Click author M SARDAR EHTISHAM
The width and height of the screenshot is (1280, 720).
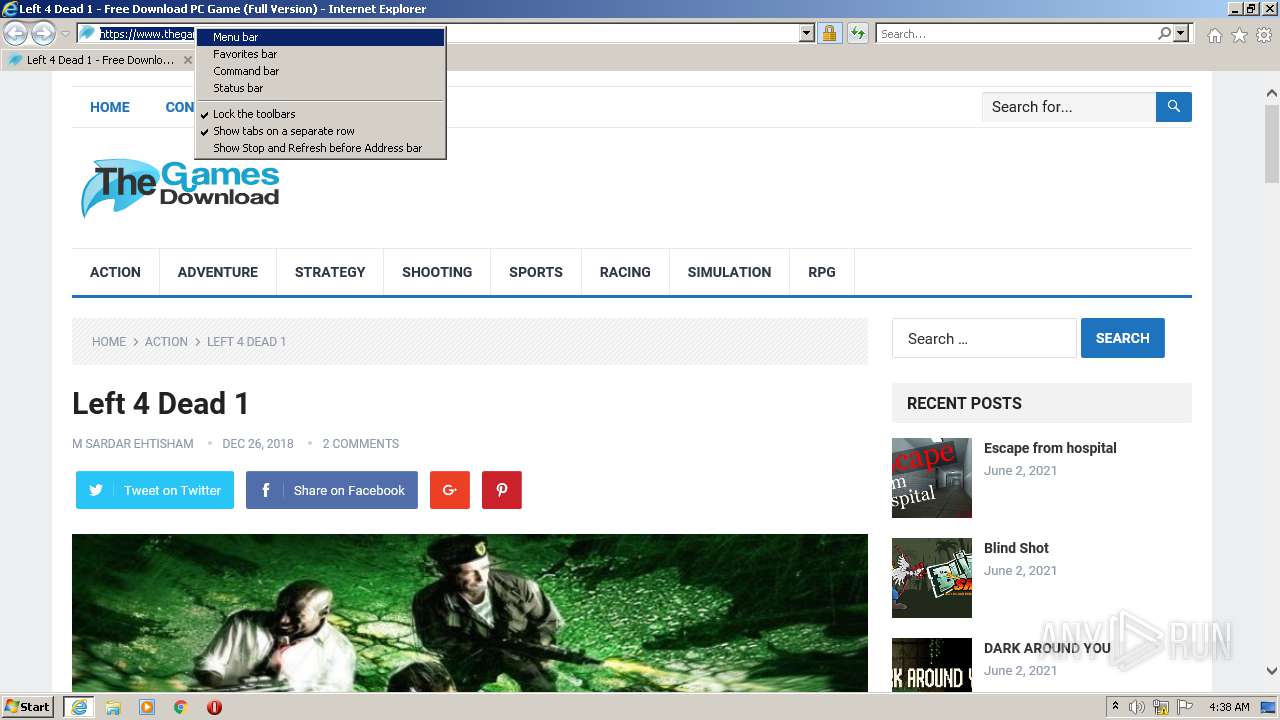tap(133, 444)
